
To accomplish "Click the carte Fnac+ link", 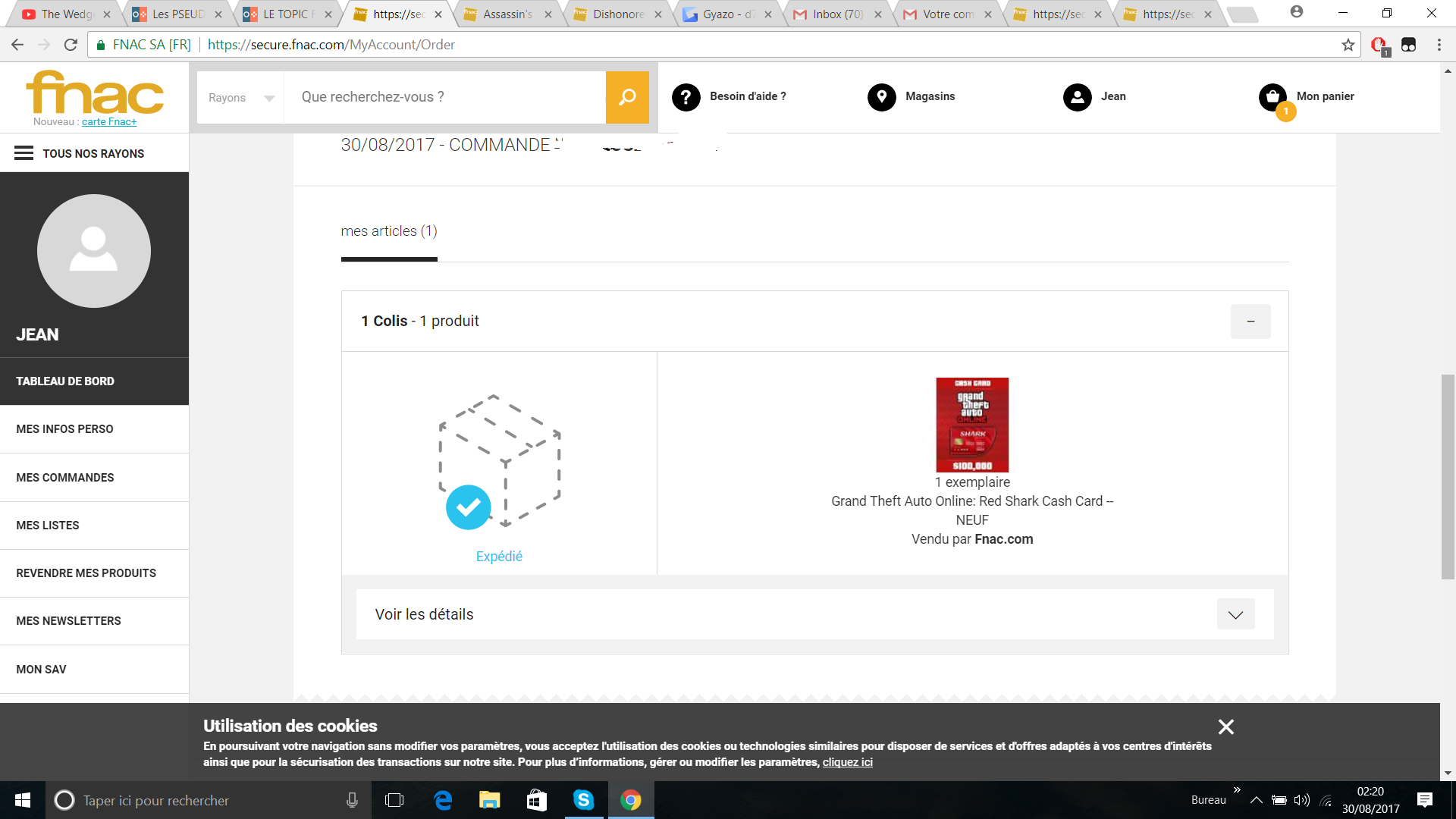I will pyautogui.click(x=109, y=122).
